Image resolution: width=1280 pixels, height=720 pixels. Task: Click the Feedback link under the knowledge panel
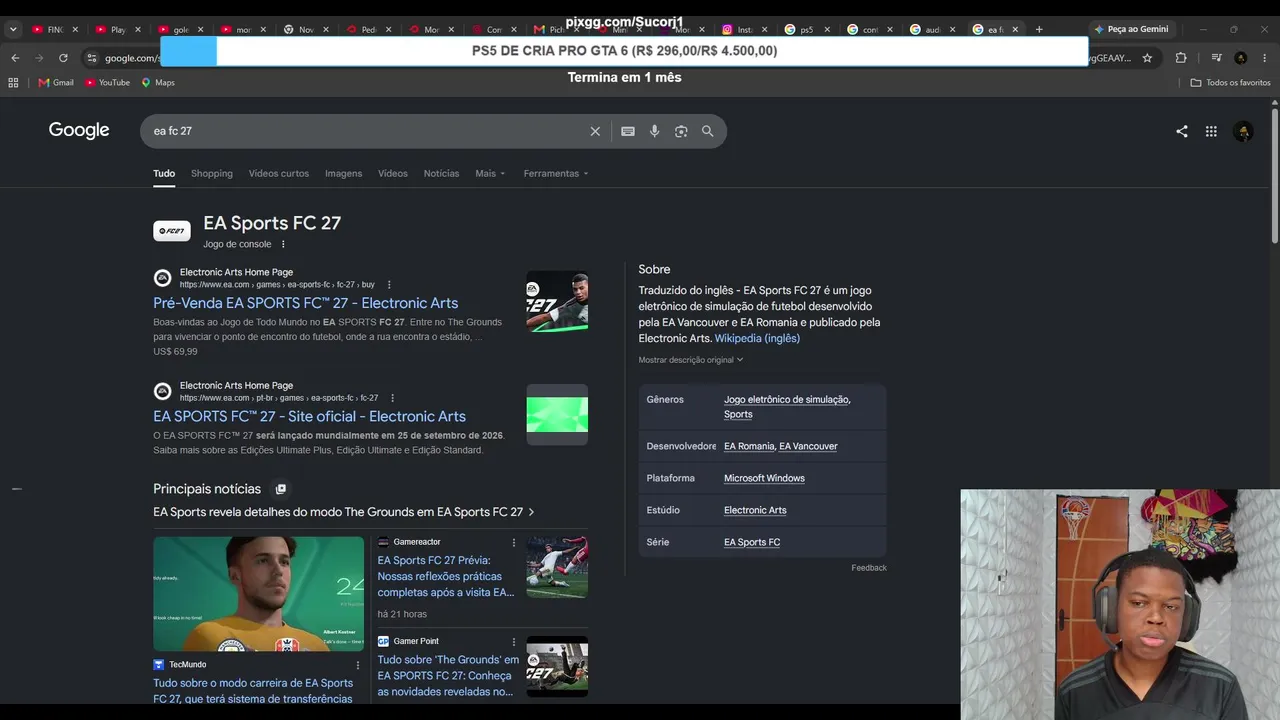(869, 568)
